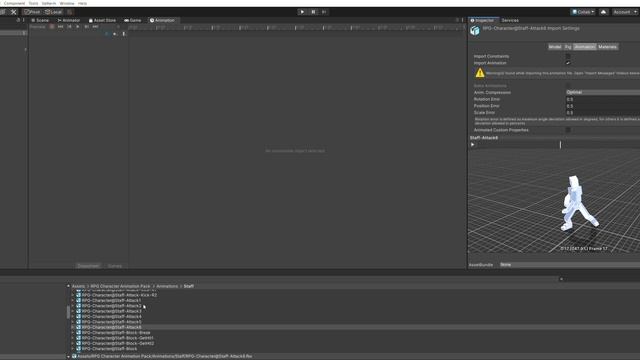This screenshot has height=360, width=640.
Task: Open the Window menu
Action: click(67, 3)
